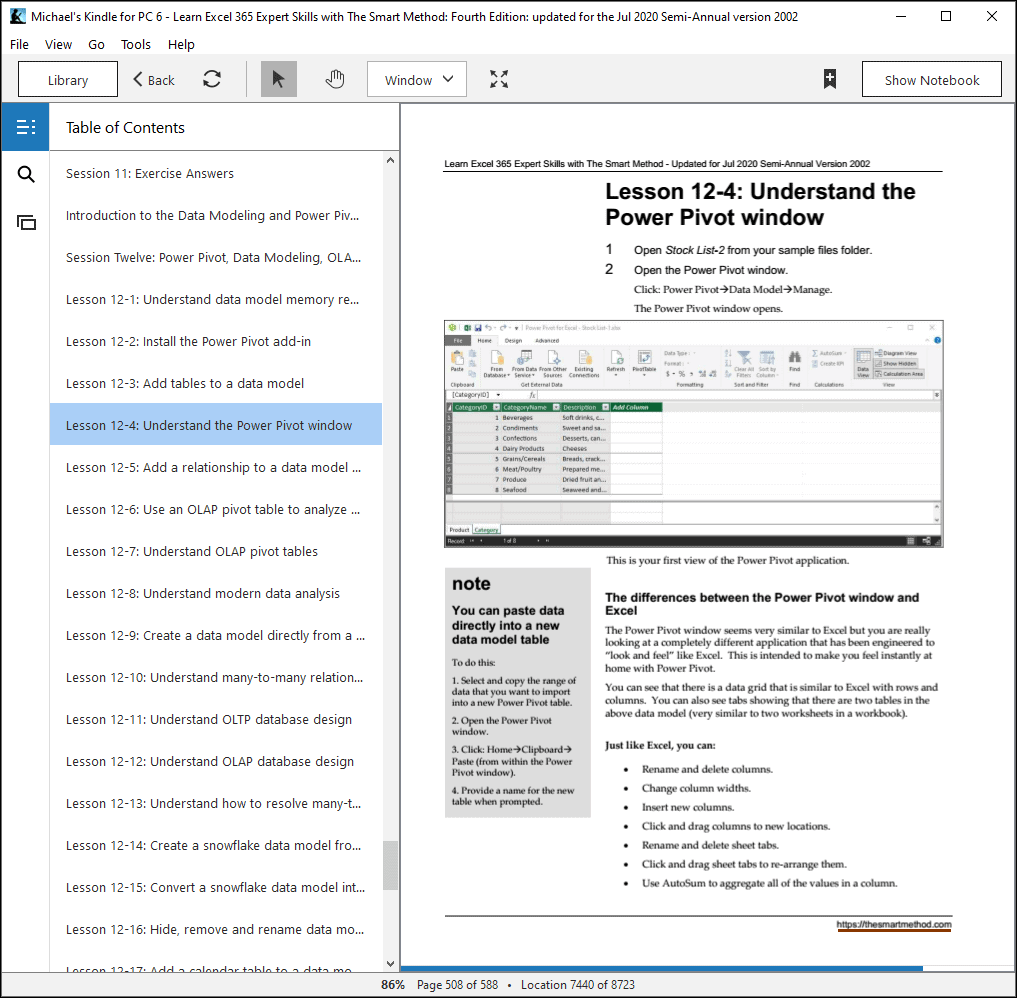Click the Power Pivot window screenshot image
The width and height of the screenshot is (1017, 998).
pos(693,434)
